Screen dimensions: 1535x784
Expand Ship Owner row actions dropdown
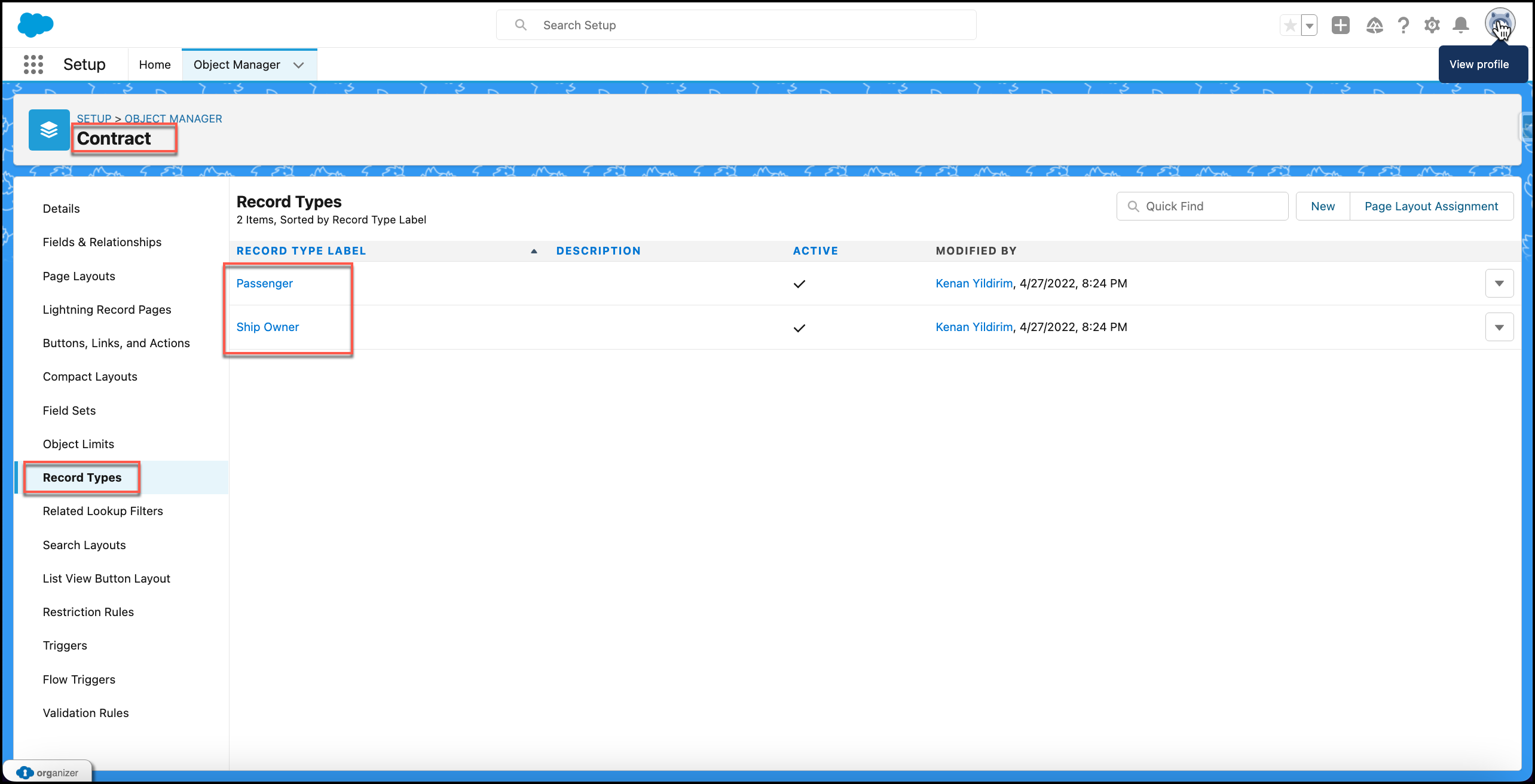1499,327
